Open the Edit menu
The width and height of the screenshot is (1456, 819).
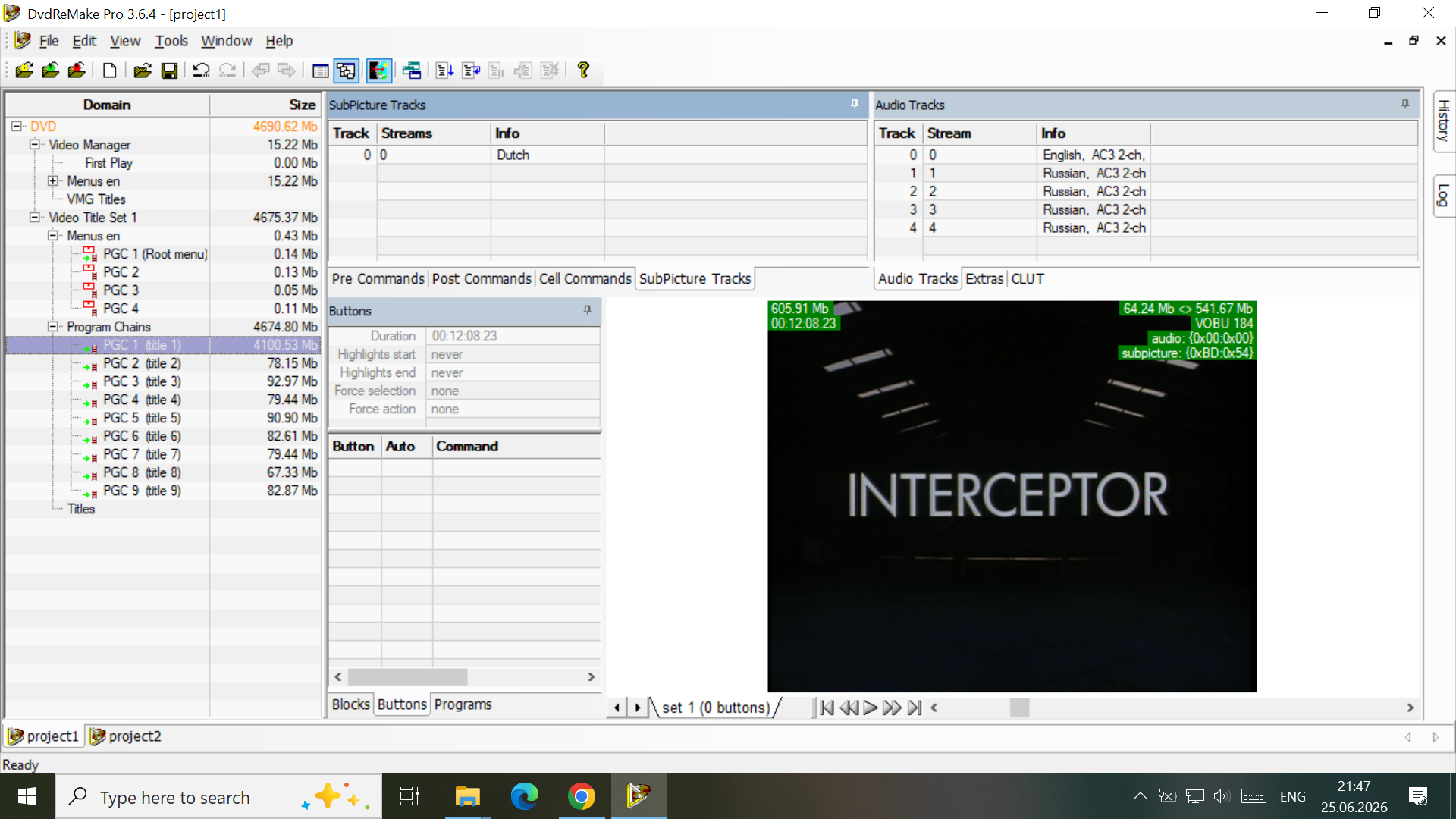(x=84, y=41)
